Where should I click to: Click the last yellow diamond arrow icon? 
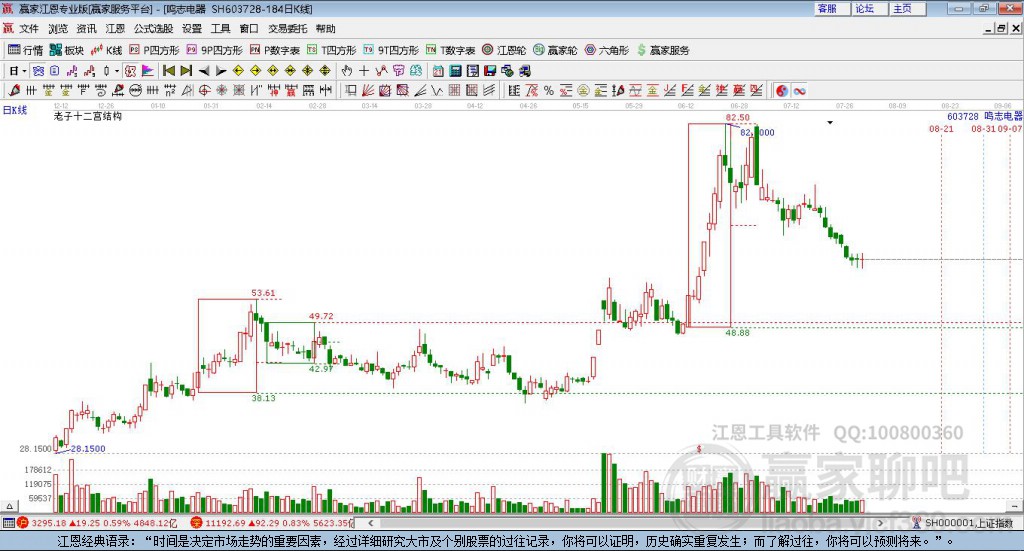pos(325,71)
